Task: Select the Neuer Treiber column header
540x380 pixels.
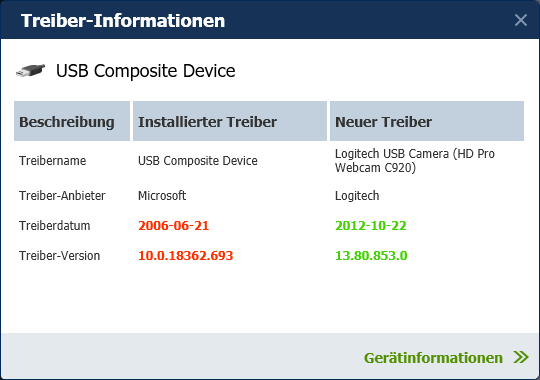Action: click(x=427, y=121)
